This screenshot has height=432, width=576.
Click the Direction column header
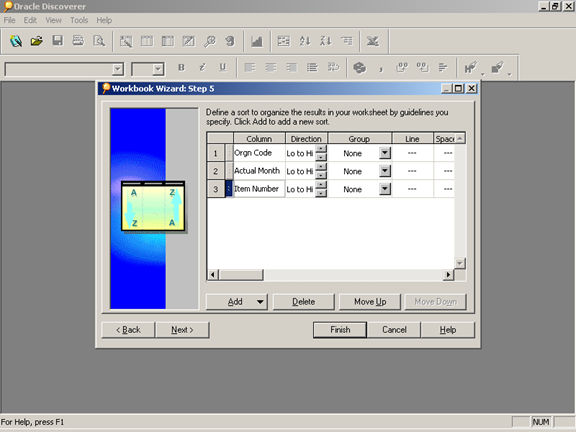[306, 139]
